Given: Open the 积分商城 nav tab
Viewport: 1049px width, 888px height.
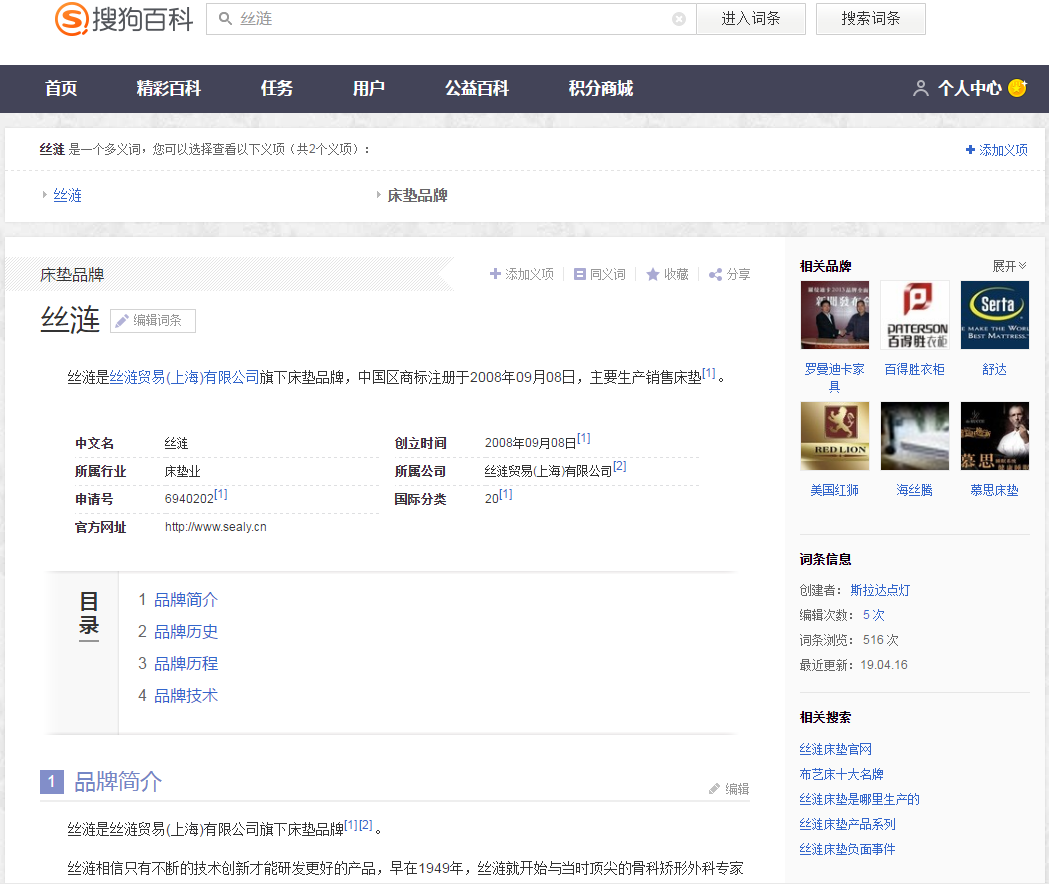Looking at the screenshot, I should pos(601,88).
